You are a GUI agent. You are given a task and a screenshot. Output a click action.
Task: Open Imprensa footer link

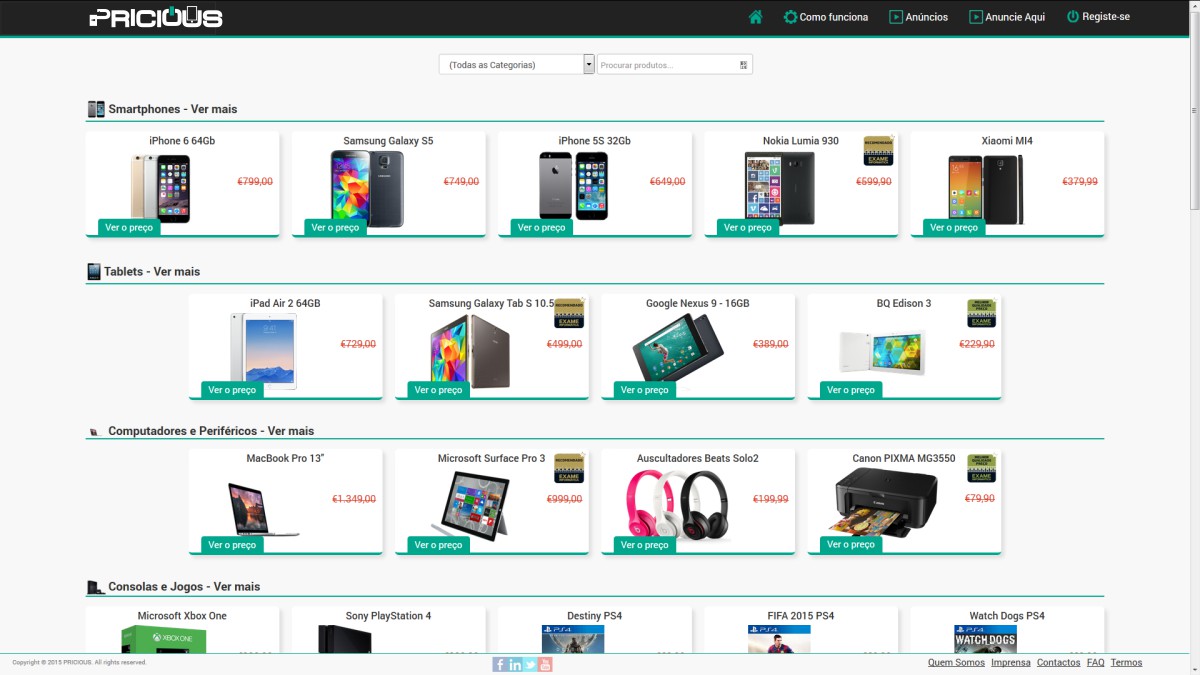click(1011, 662)
